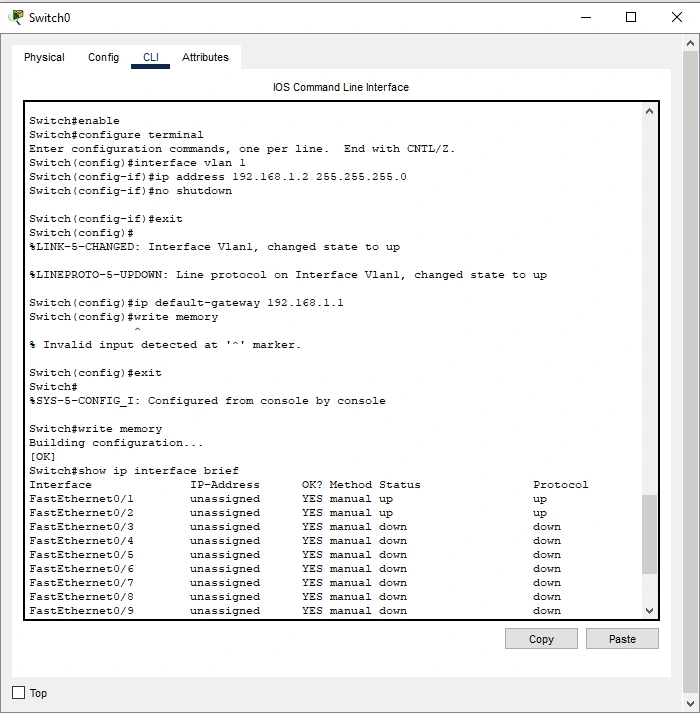
Task: Minimize the Switch0 window
Action: coord(586,17)
